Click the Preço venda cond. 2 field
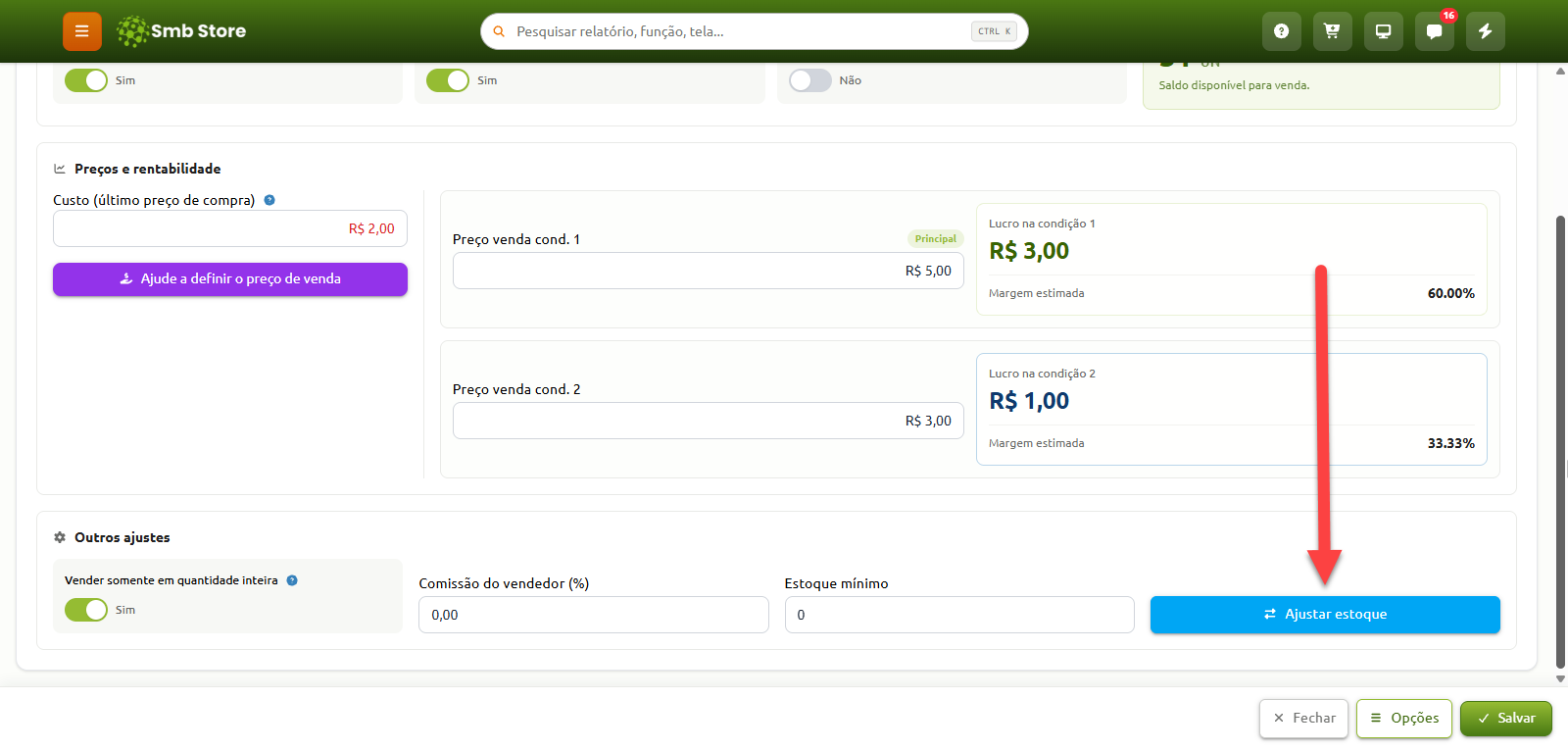The image size is (1568, 750). [x=709, y=421]
